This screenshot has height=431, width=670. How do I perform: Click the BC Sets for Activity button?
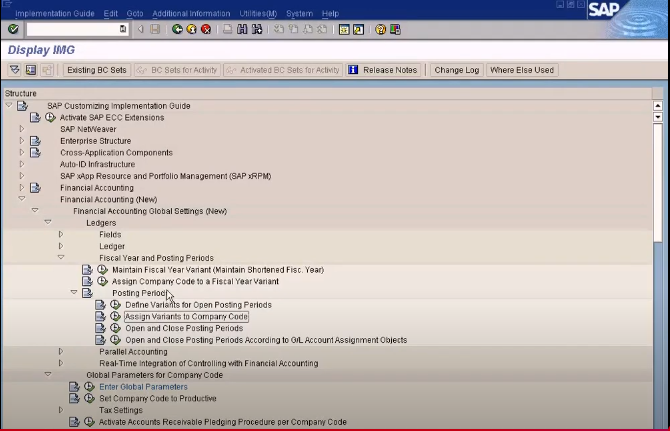point(177,70)
